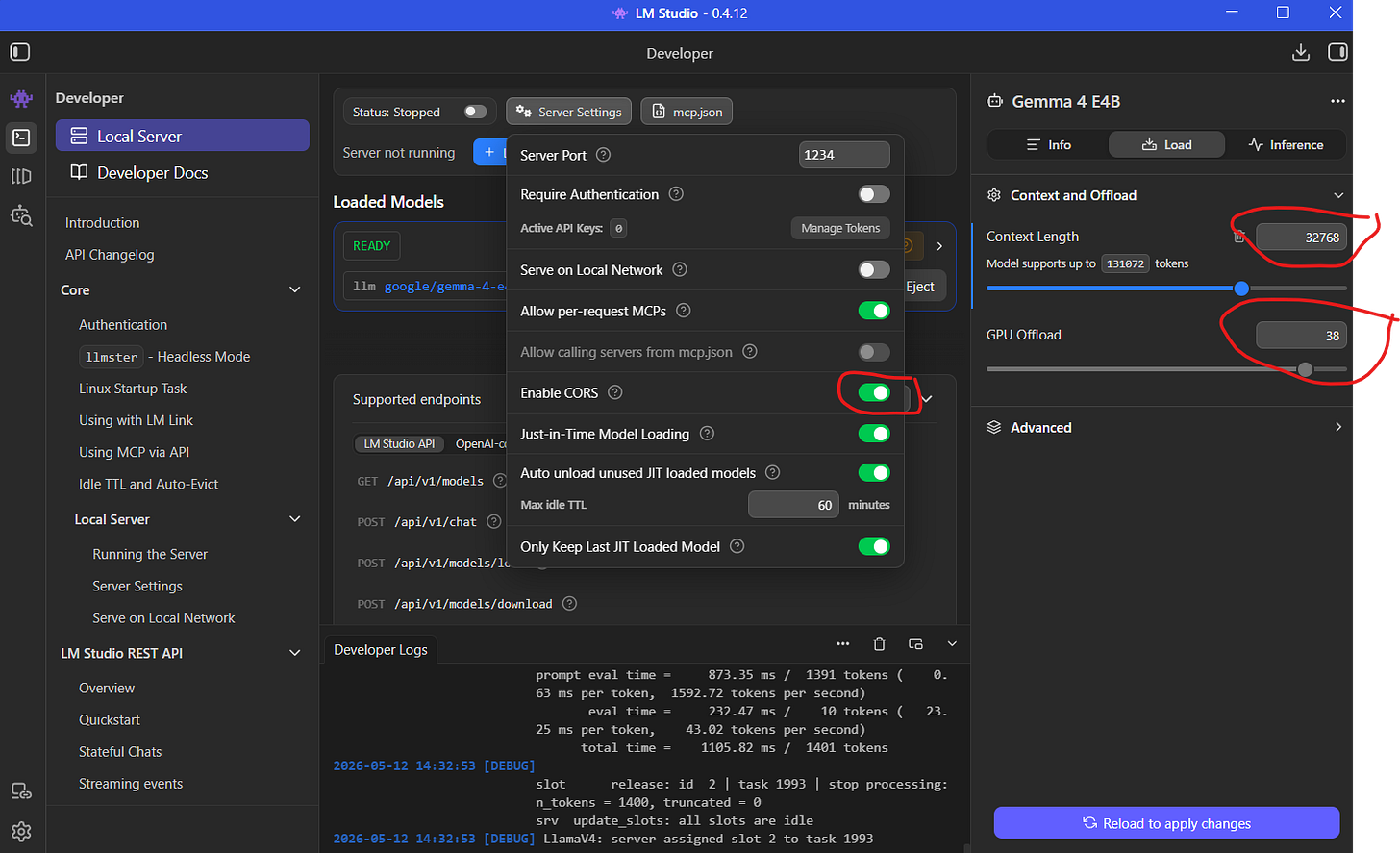Screen dimensions: 1400x853
Task: Open Developer Logs more options ellipsis
Action: pos(843,643)
